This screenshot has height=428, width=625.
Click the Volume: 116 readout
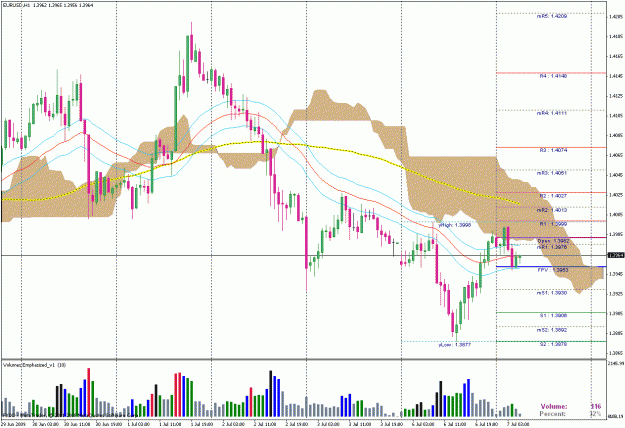coord(570,407)
